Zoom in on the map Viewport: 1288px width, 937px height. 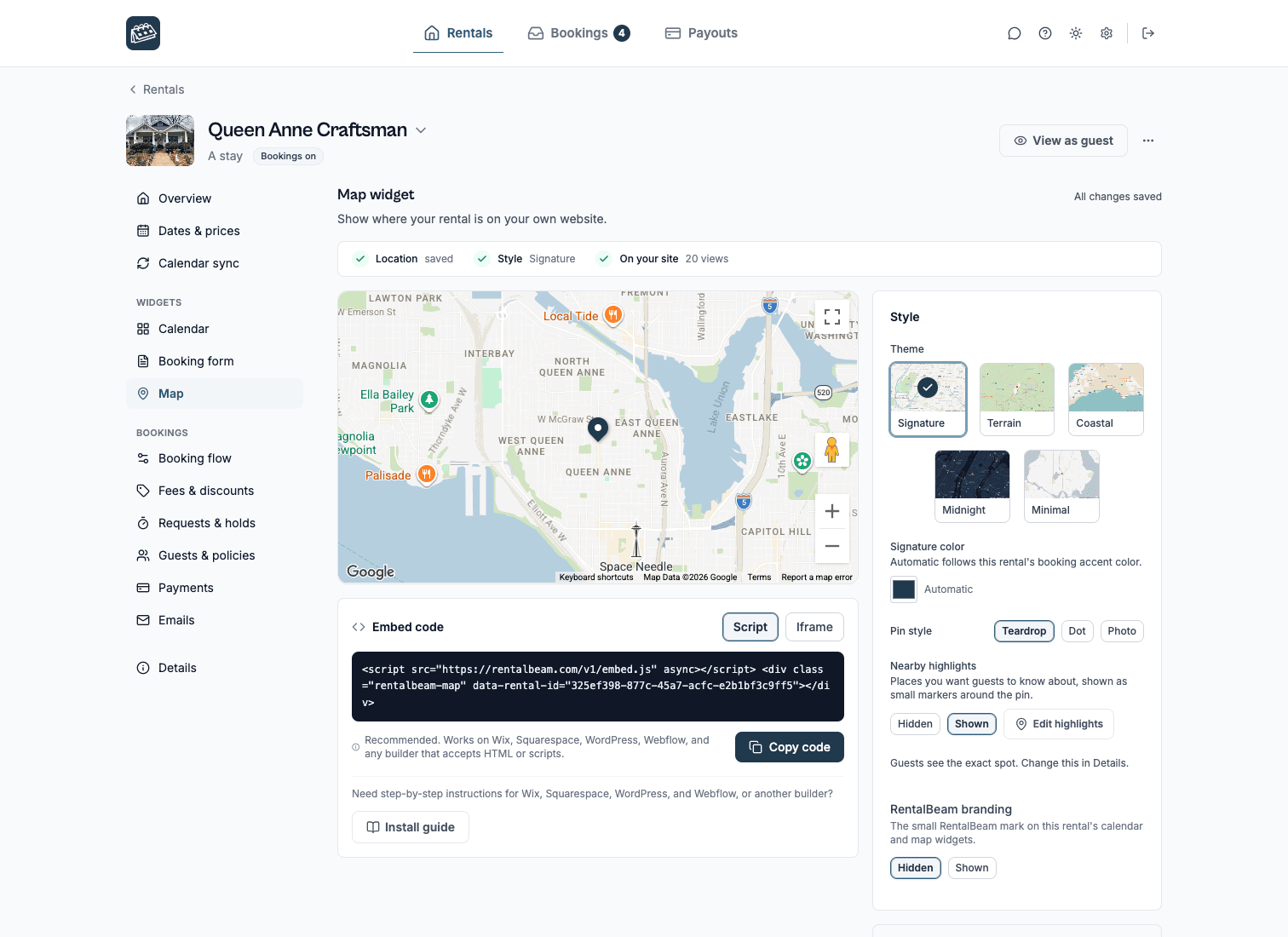coord(832,511)
